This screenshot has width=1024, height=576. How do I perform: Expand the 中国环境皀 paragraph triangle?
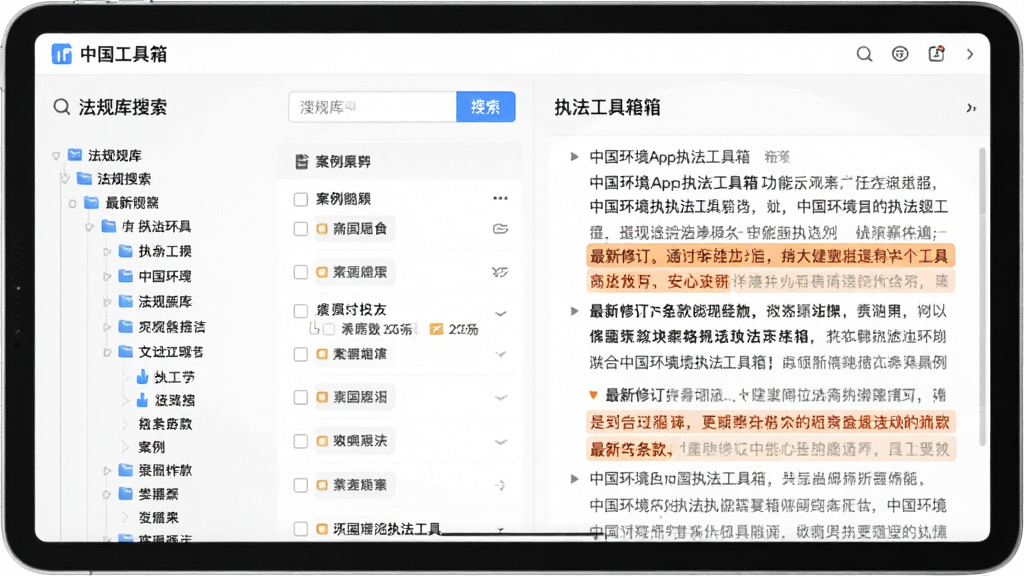574,479
